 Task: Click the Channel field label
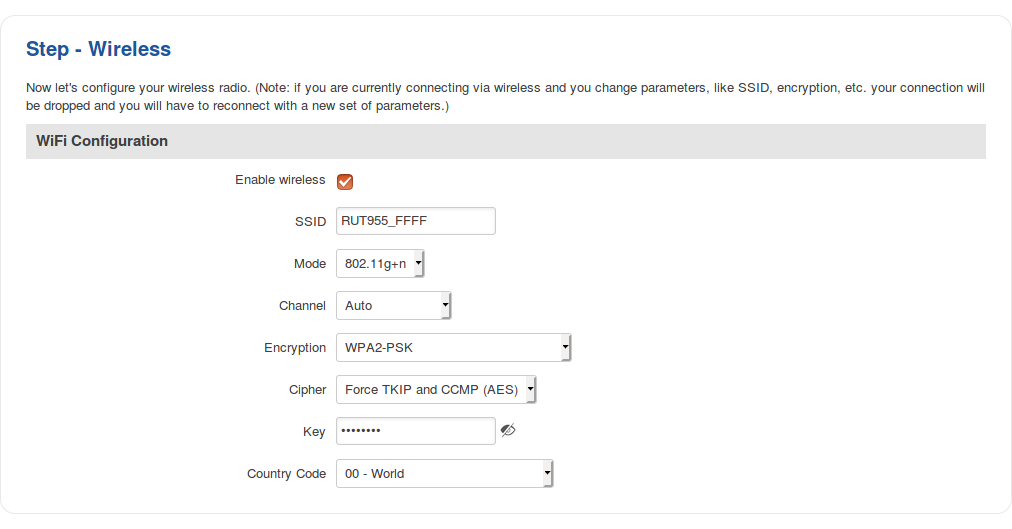click(x=302, y=306)
